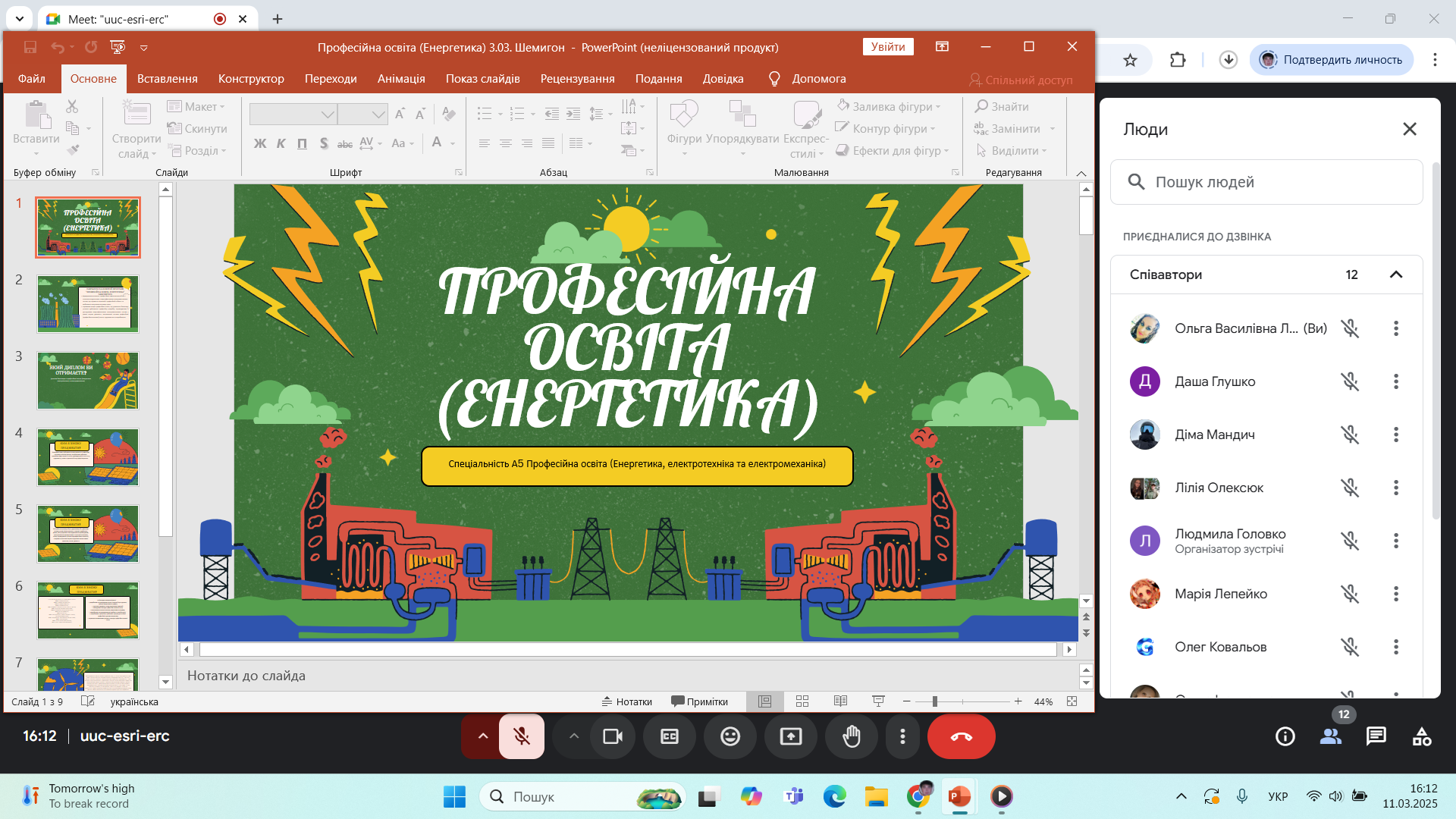
Task: Click the zoom slider handle
Action: [x=935, y=701]
